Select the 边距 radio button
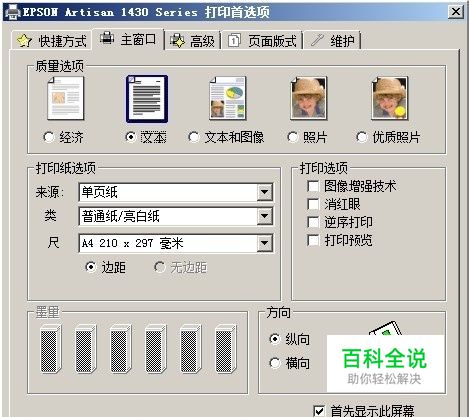Viewport: 469px width, 417px height. click(x=91, y=267)
